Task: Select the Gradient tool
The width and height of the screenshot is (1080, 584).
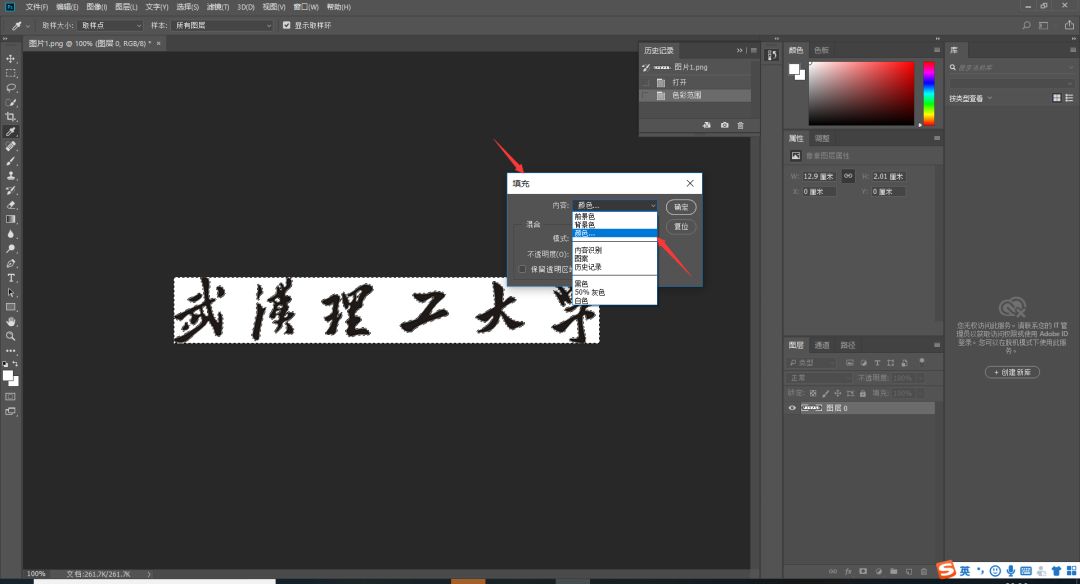Action: point(10,219)
